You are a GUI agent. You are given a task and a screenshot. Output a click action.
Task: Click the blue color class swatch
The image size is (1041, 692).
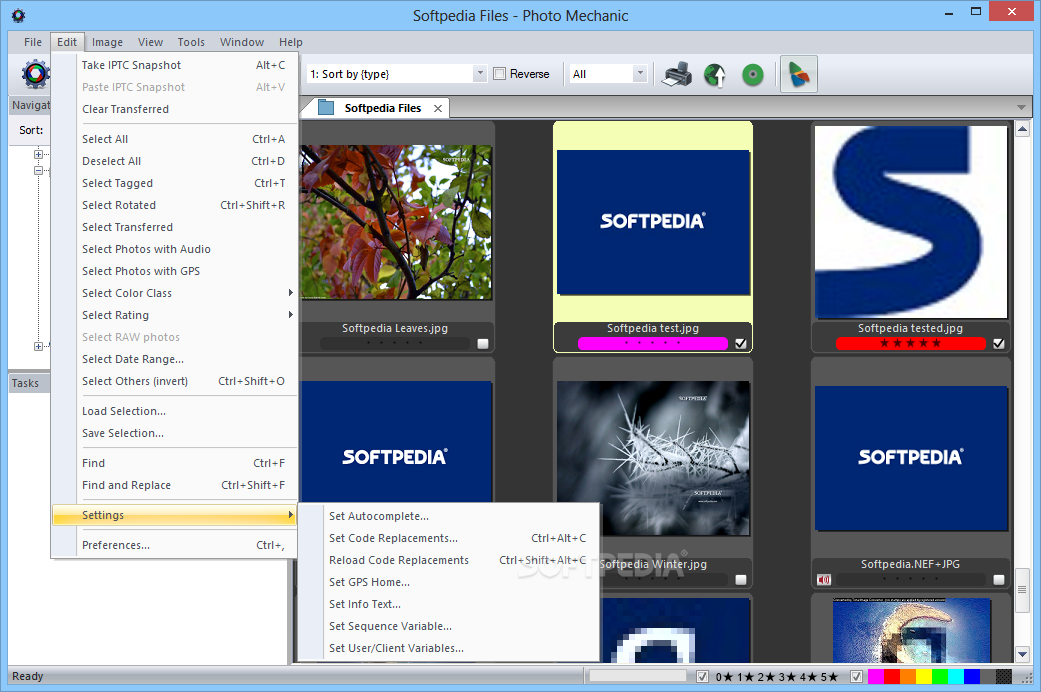click(972, 677)
